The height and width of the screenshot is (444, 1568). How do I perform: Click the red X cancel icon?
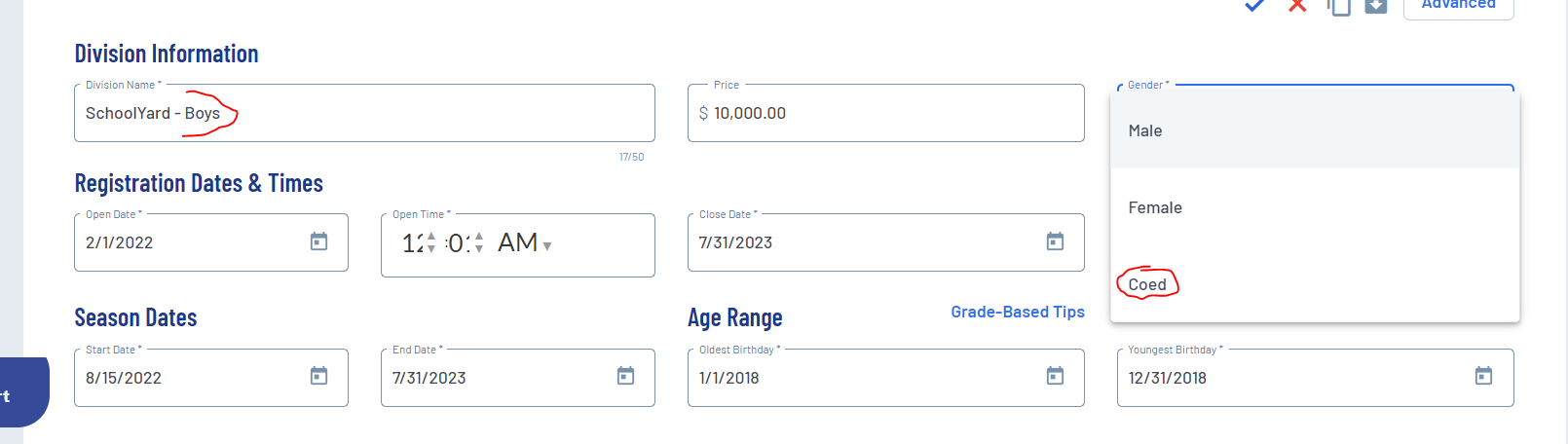(1297, 6)
